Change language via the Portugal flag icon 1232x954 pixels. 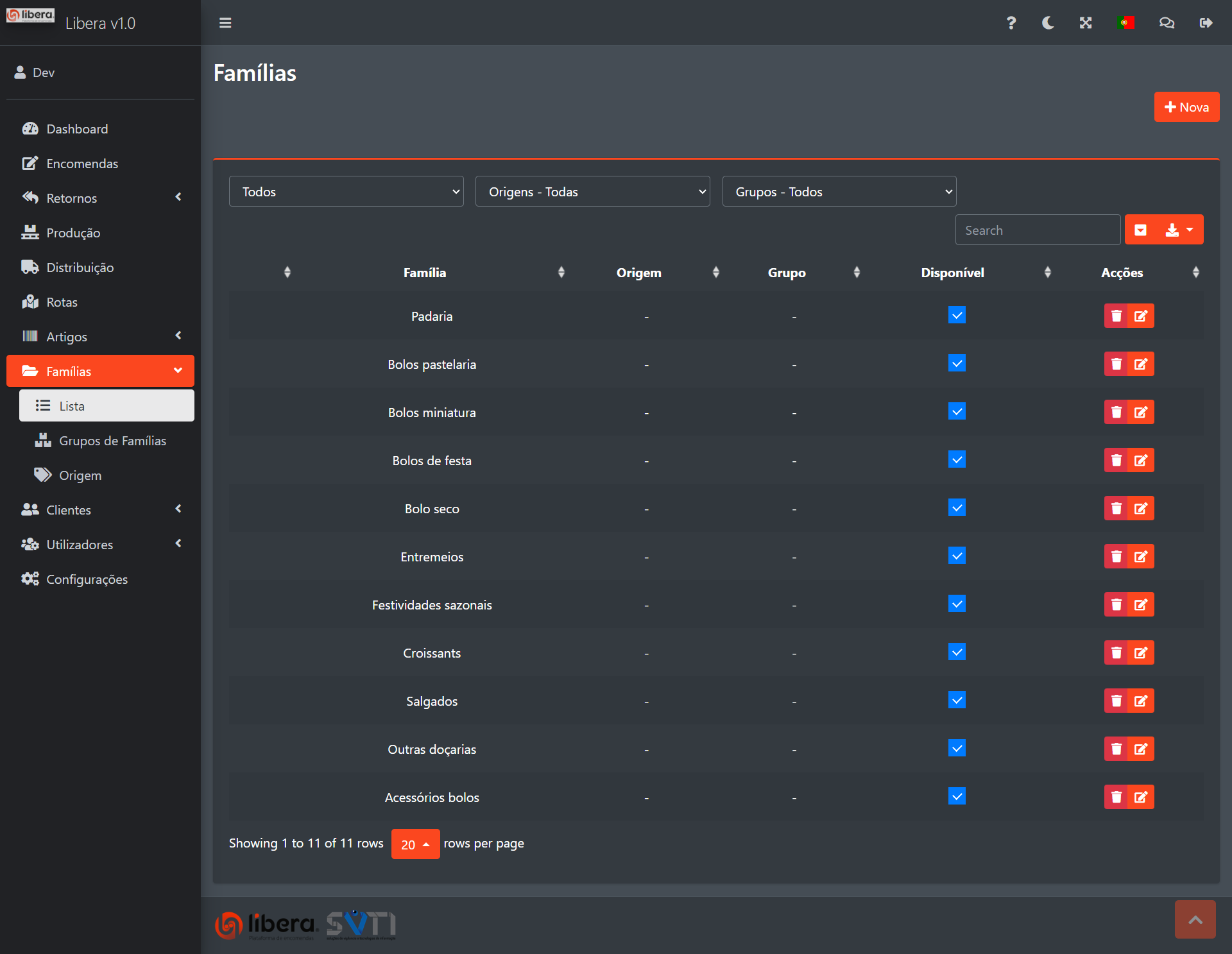click(x=1125, y=23)
